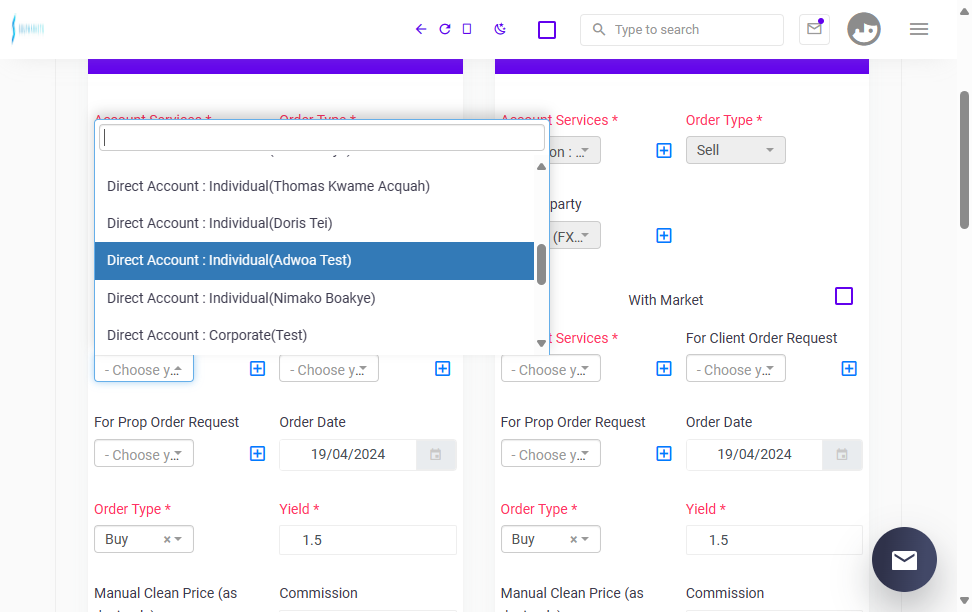Screen dimensions: 972x612
Task: Clear the left Buy order type selection
Action: (x=167, y=539)
